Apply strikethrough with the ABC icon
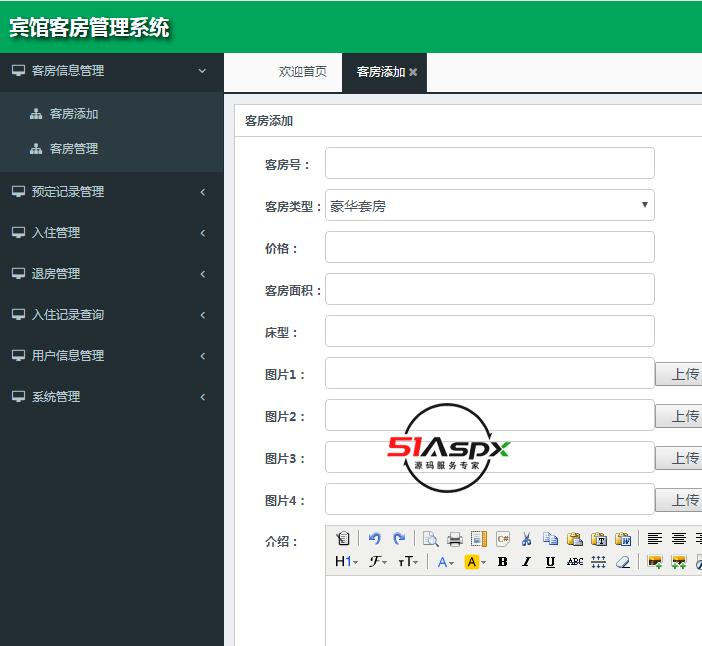The image size is (702, 646). (x=575, y=562)
